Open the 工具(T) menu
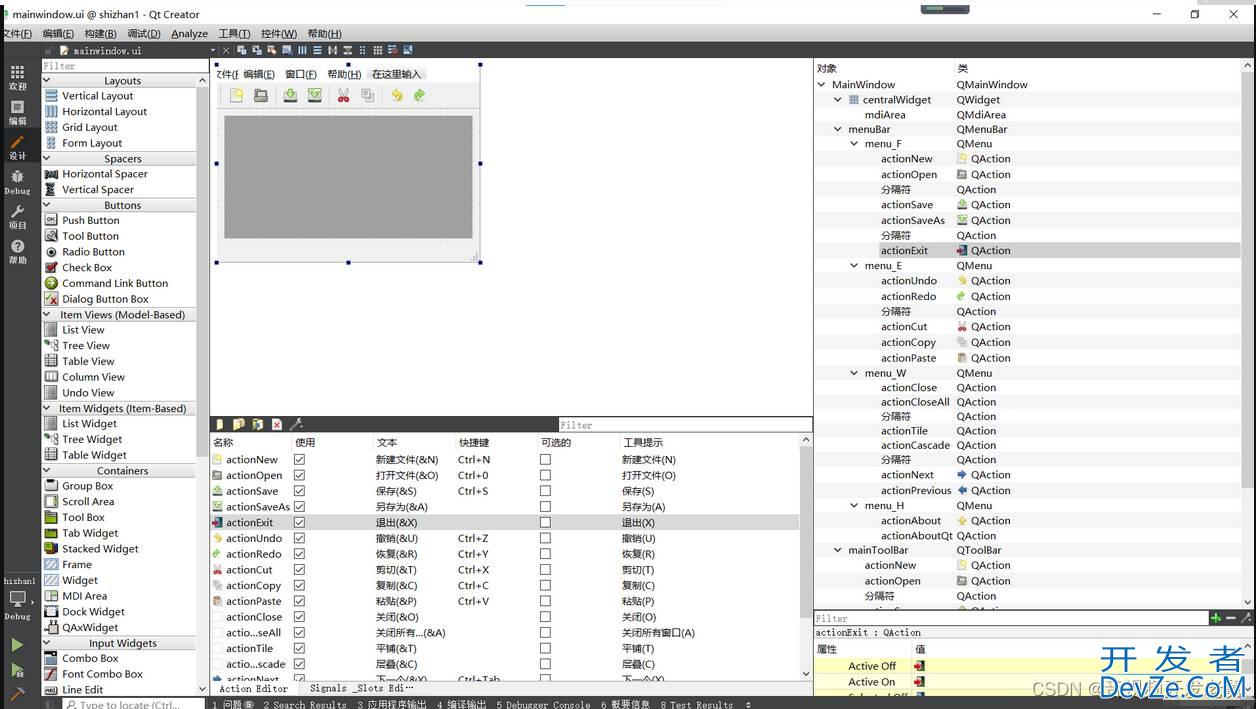The height and width of the screenshot is (709, 1256). pos(234,34)
